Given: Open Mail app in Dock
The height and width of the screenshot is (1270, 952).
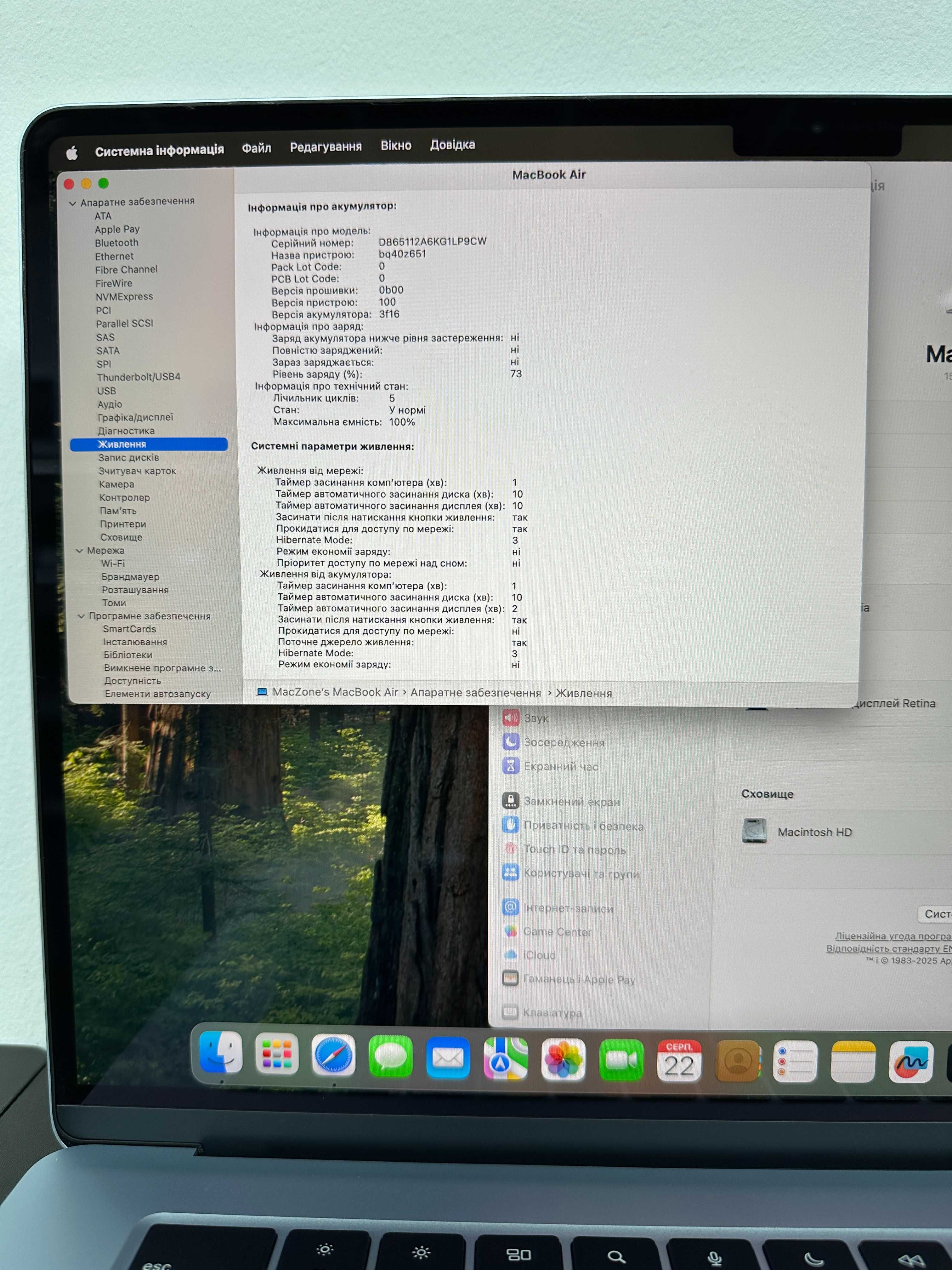Looking at the screenshot, I should tap(448, 1058).
